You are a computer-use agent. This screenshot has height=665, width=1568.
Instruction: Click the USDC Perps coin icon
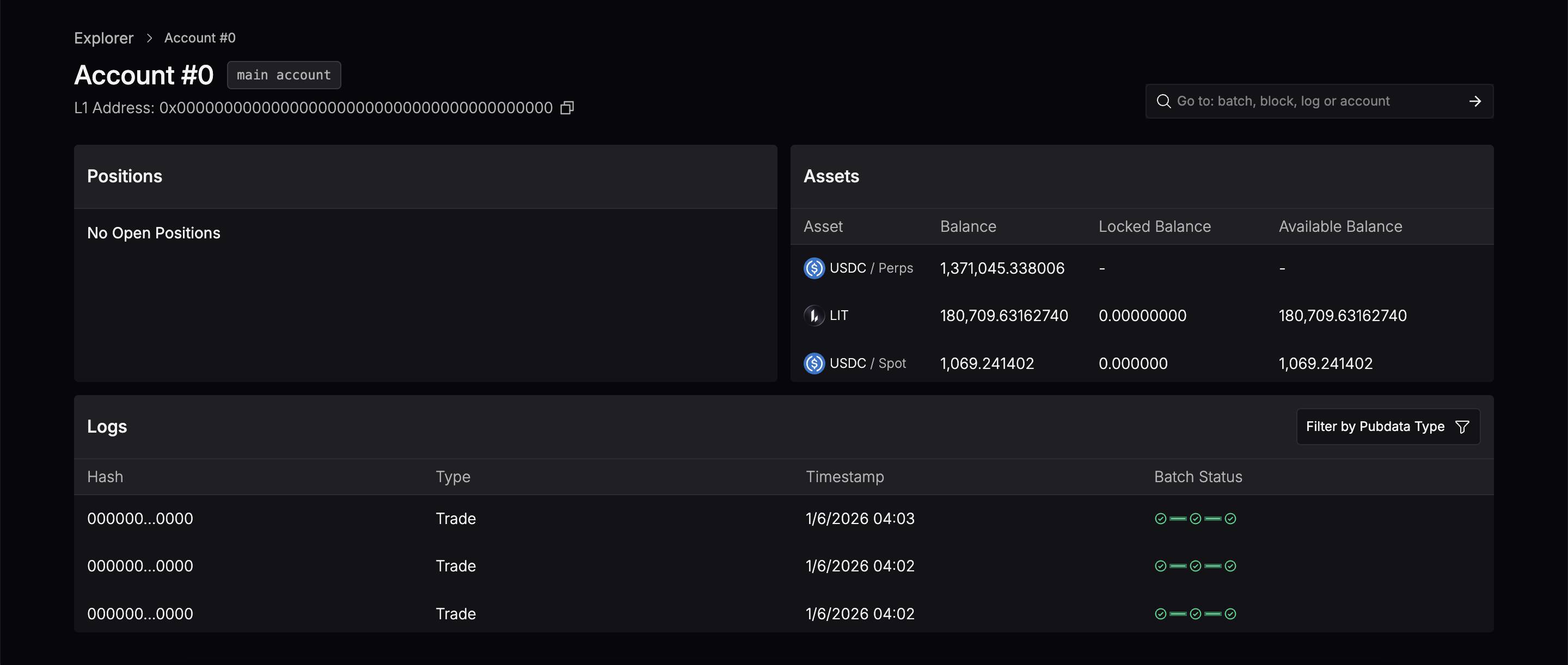pyautogui.click(x=814, y=268)
